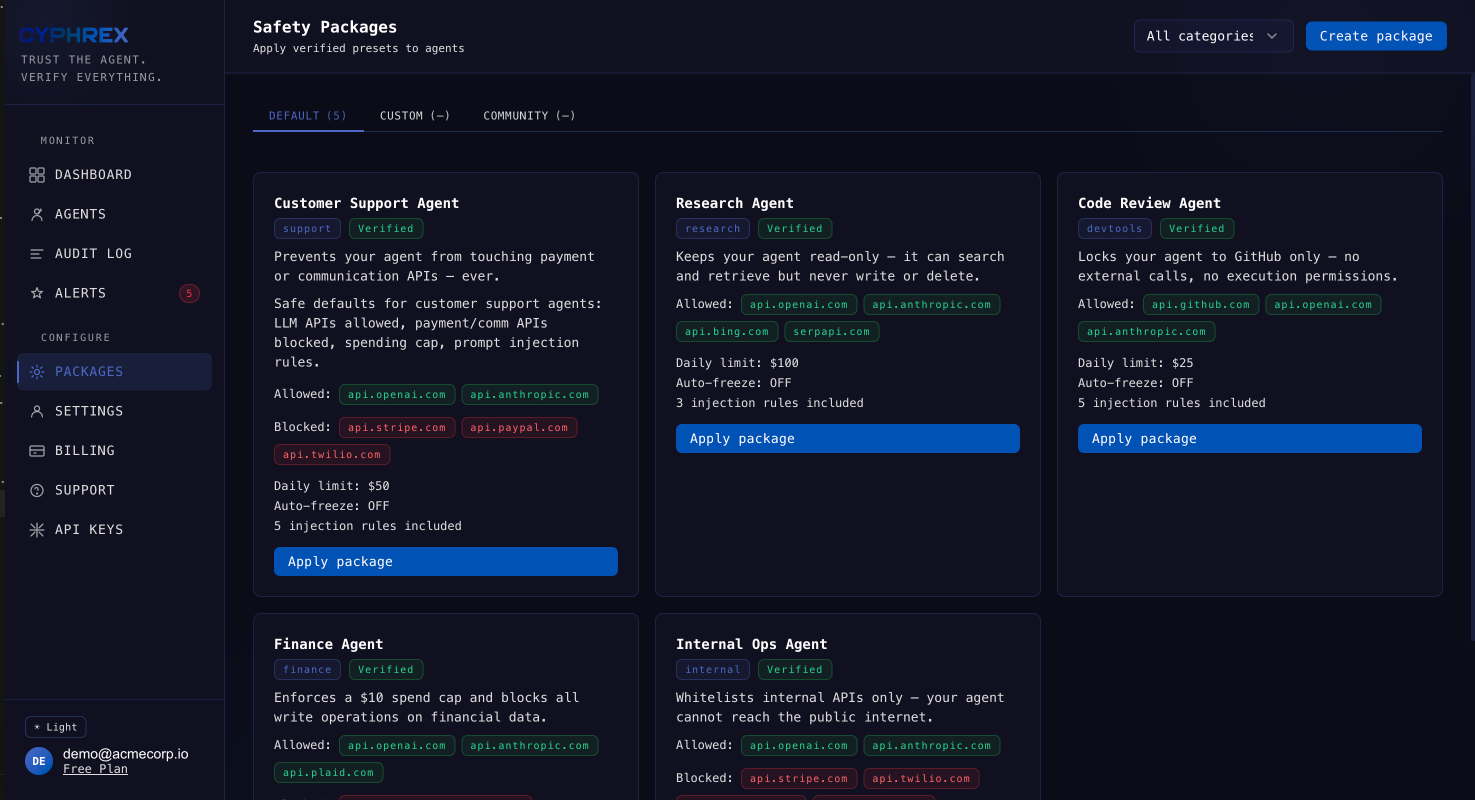Click the devtools tag under Code Review Agent

tap(1114, 228)
